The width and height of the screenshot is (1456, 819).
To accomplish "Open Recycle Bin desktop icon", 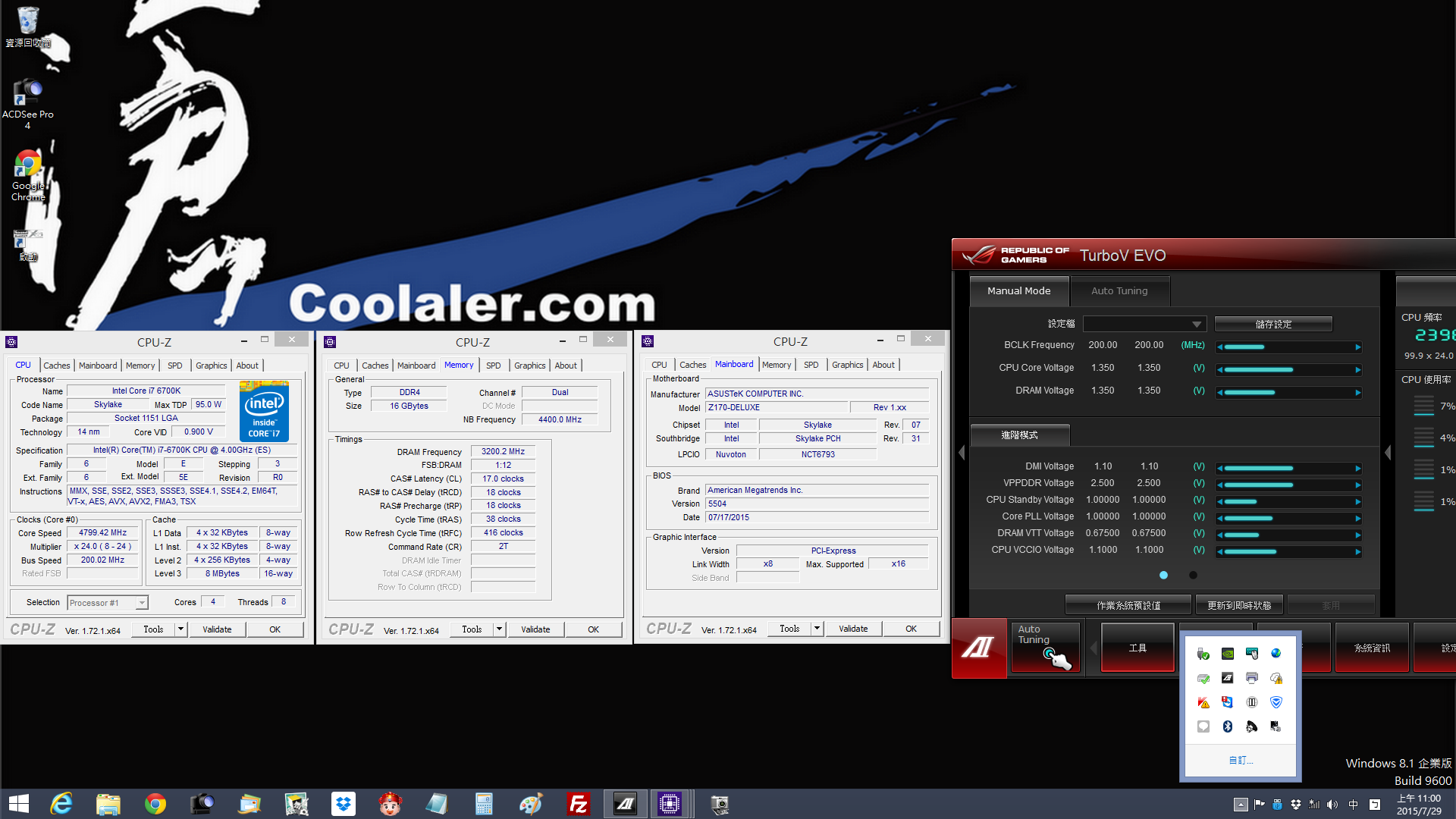I will [28, 27].
